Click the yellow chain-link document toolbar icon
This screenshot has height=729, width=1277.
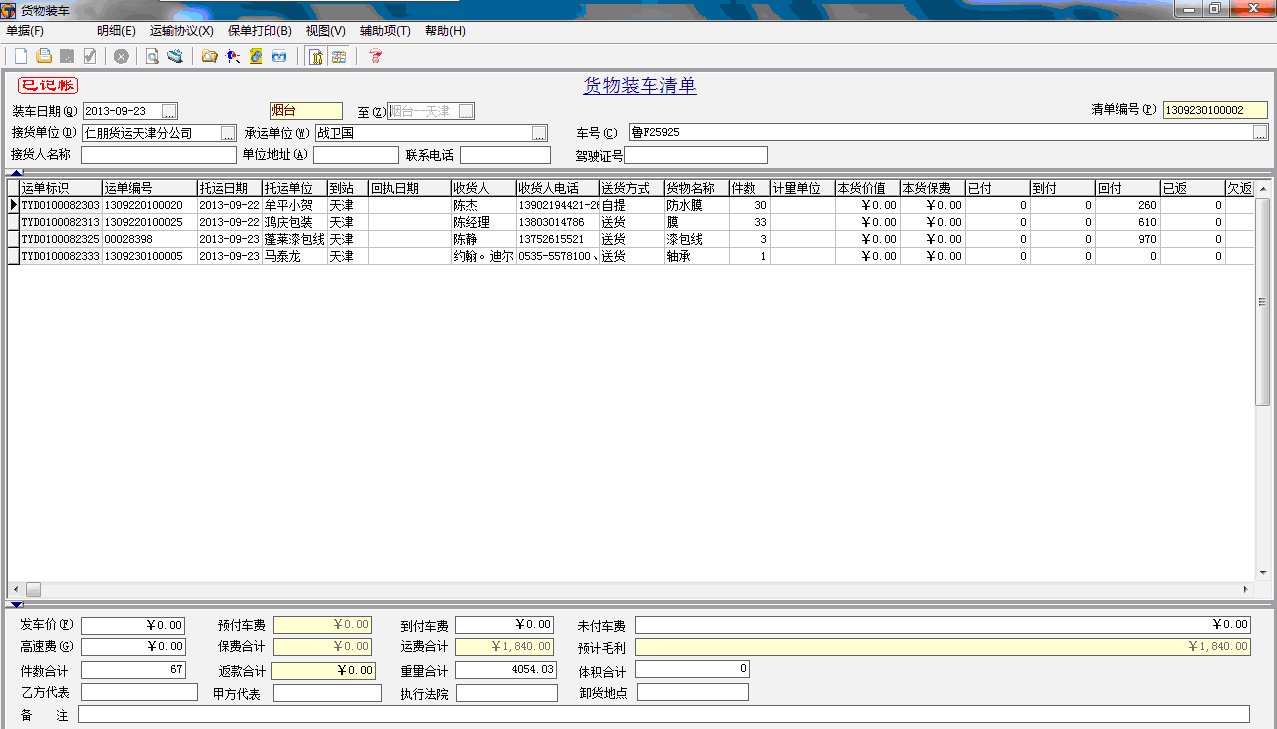[256, 56]
